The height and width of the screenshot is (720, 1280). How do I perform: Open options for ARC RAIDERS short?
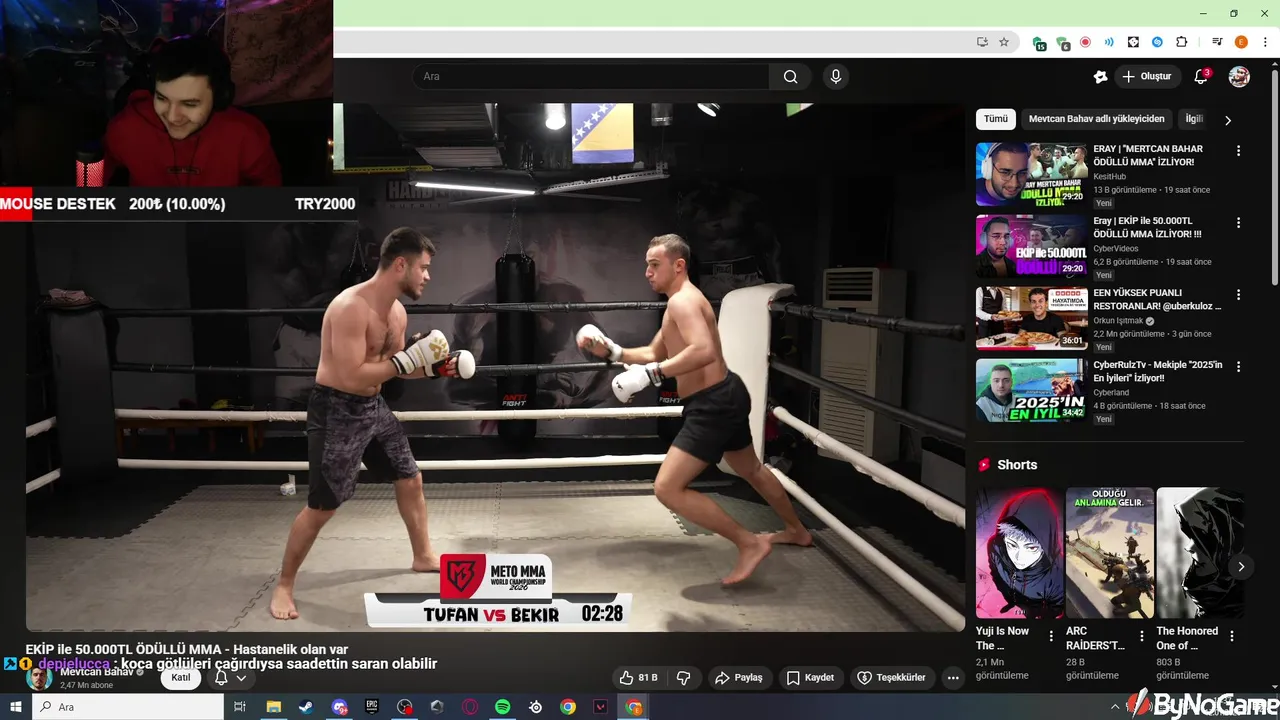coord(1141,636)
